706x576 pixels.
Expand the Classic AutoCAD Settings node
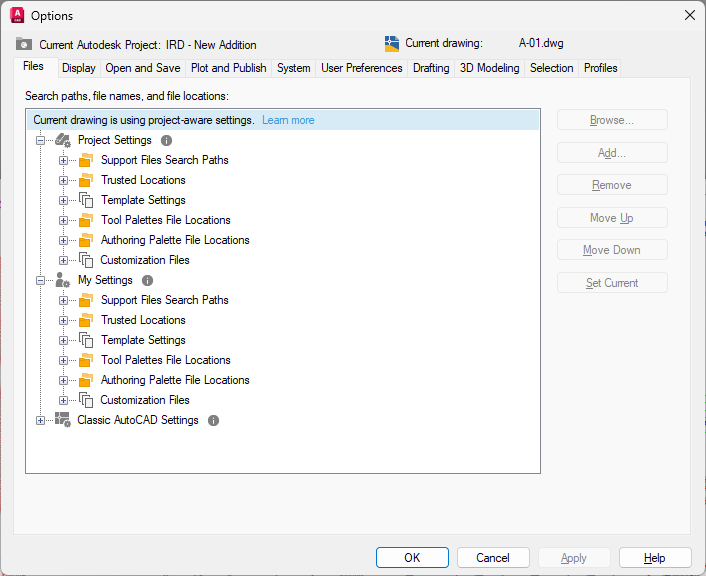click(41, 421)
